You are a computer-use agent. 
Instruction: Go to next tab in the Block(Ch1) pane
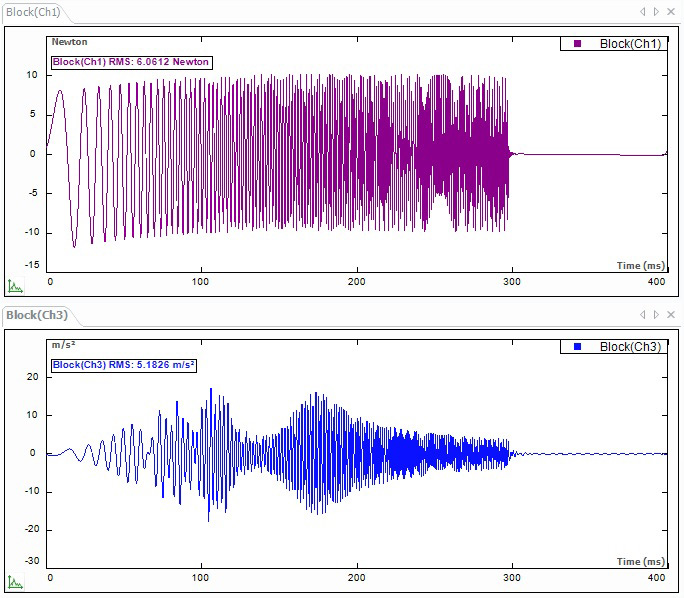656,12
